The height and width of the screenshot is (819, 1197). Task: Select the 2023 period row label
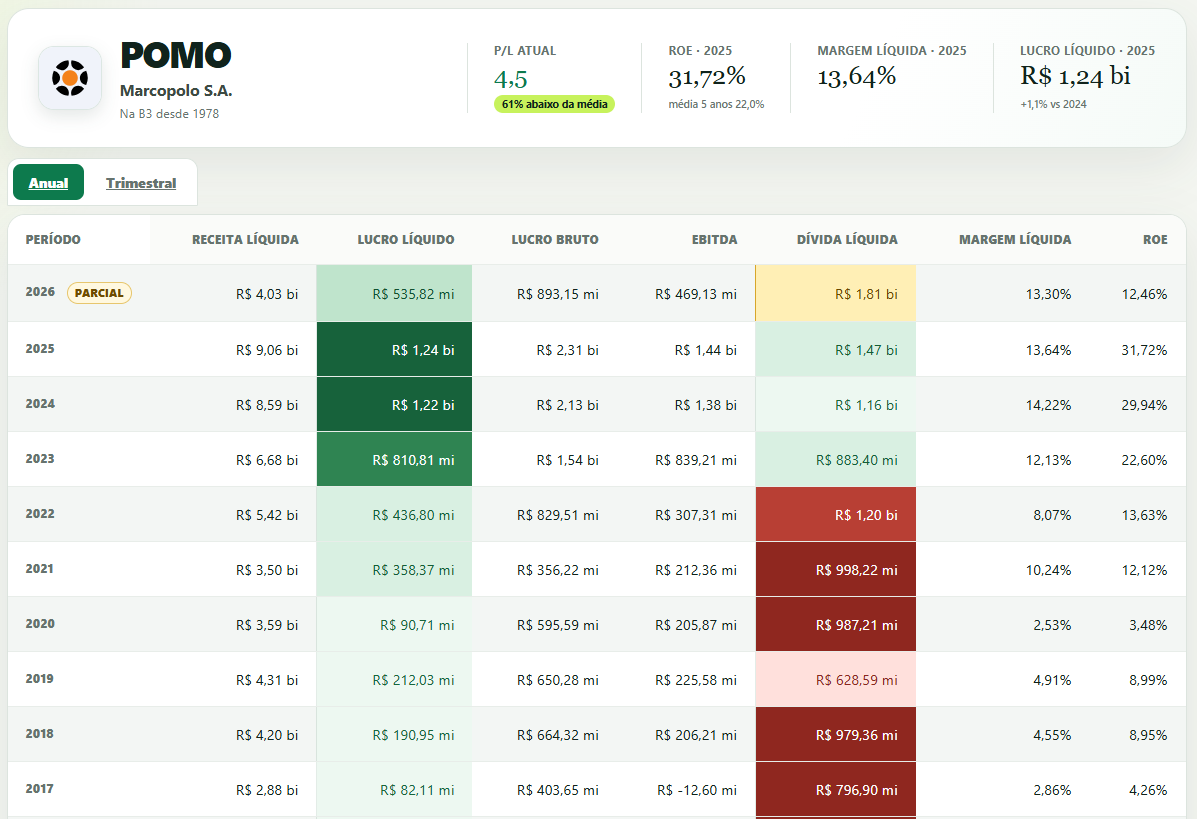[x=40, y=459]
